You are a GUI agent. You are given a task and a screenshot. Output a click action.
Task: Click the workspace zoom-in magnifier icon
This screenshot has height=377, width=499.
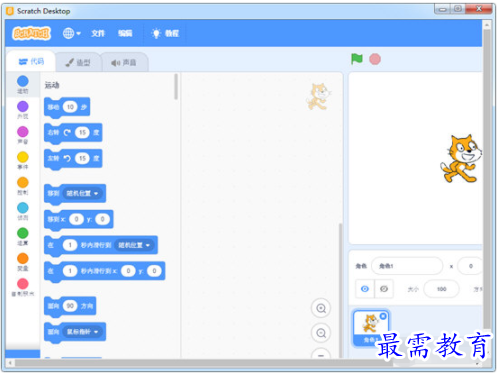click(x=321, y=308)
